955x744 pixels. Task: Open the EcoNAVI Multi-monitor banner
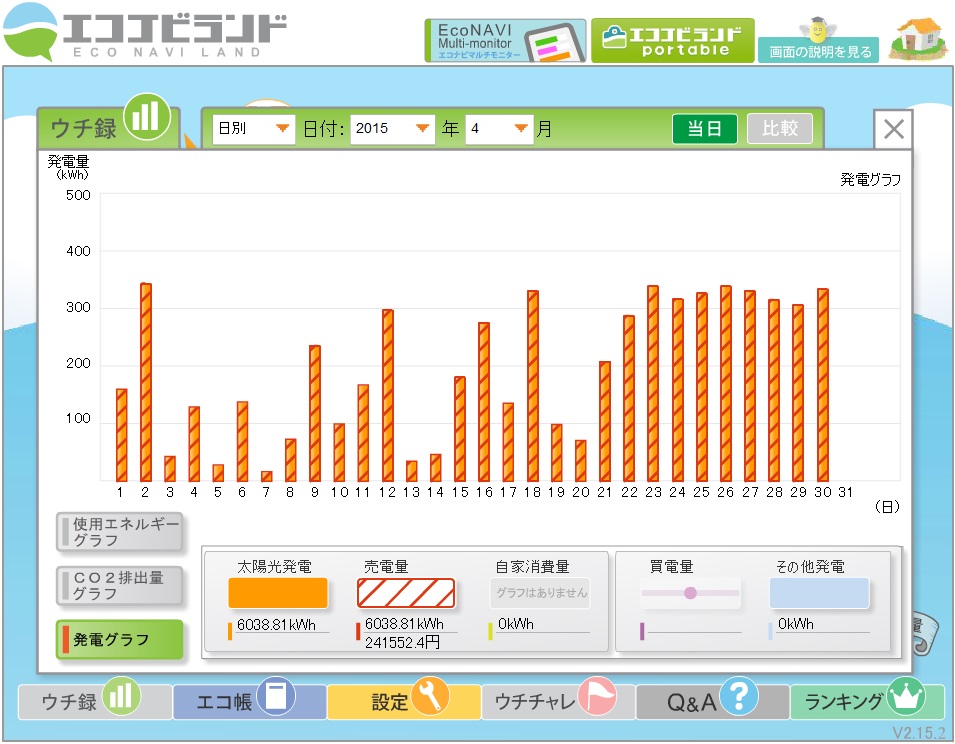coord(505,41)
